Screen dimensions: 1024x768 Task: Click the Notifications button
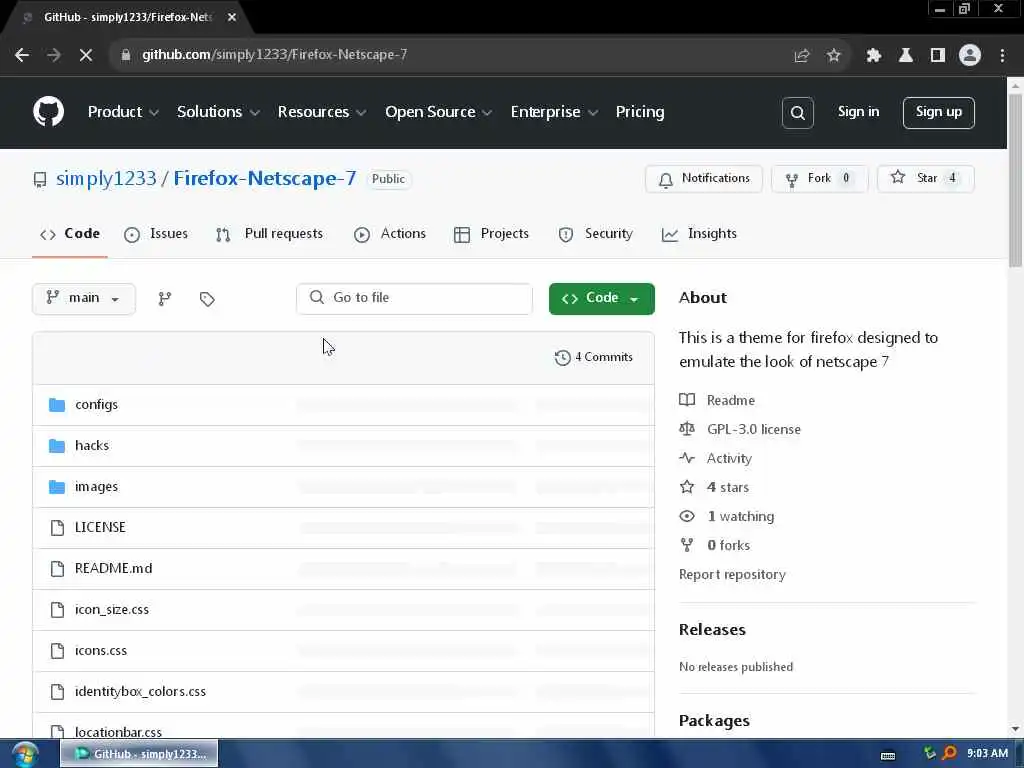[x=703, y=179]
